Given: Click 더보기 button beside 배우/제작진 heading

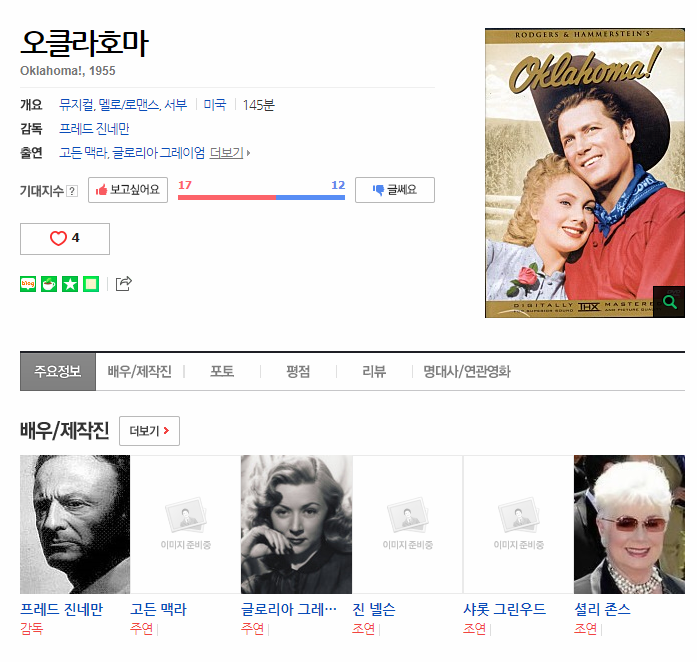Looking at the screenshot, I should tap(149, 431).
